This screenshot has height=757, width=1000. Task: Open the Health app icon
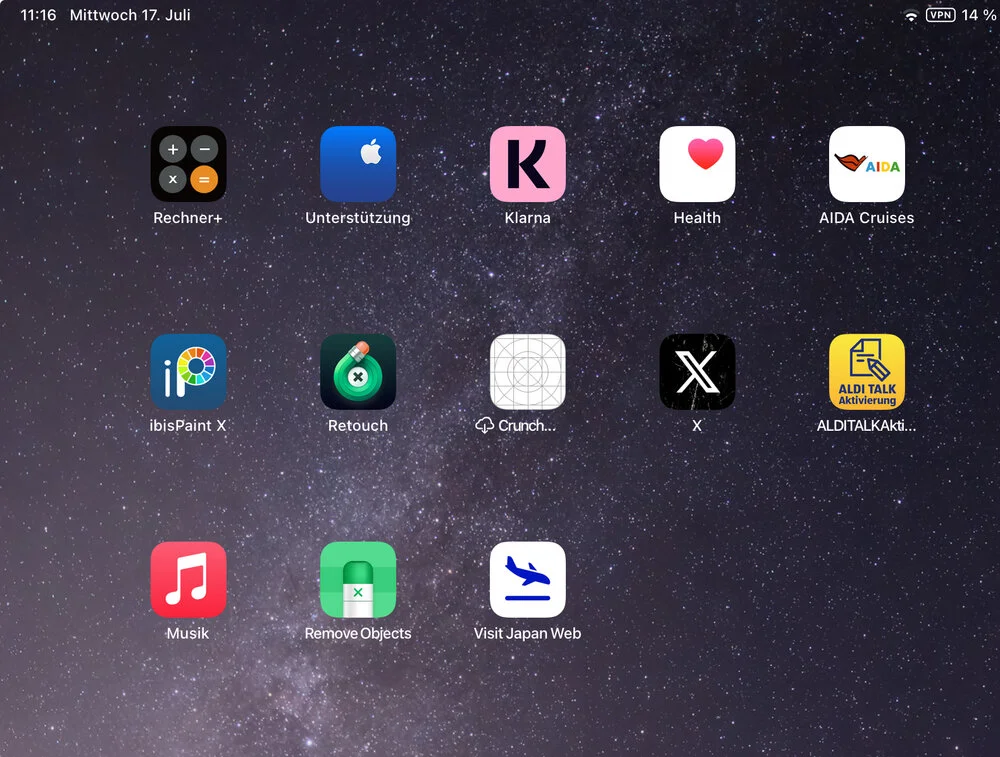(x=697, y=164)
